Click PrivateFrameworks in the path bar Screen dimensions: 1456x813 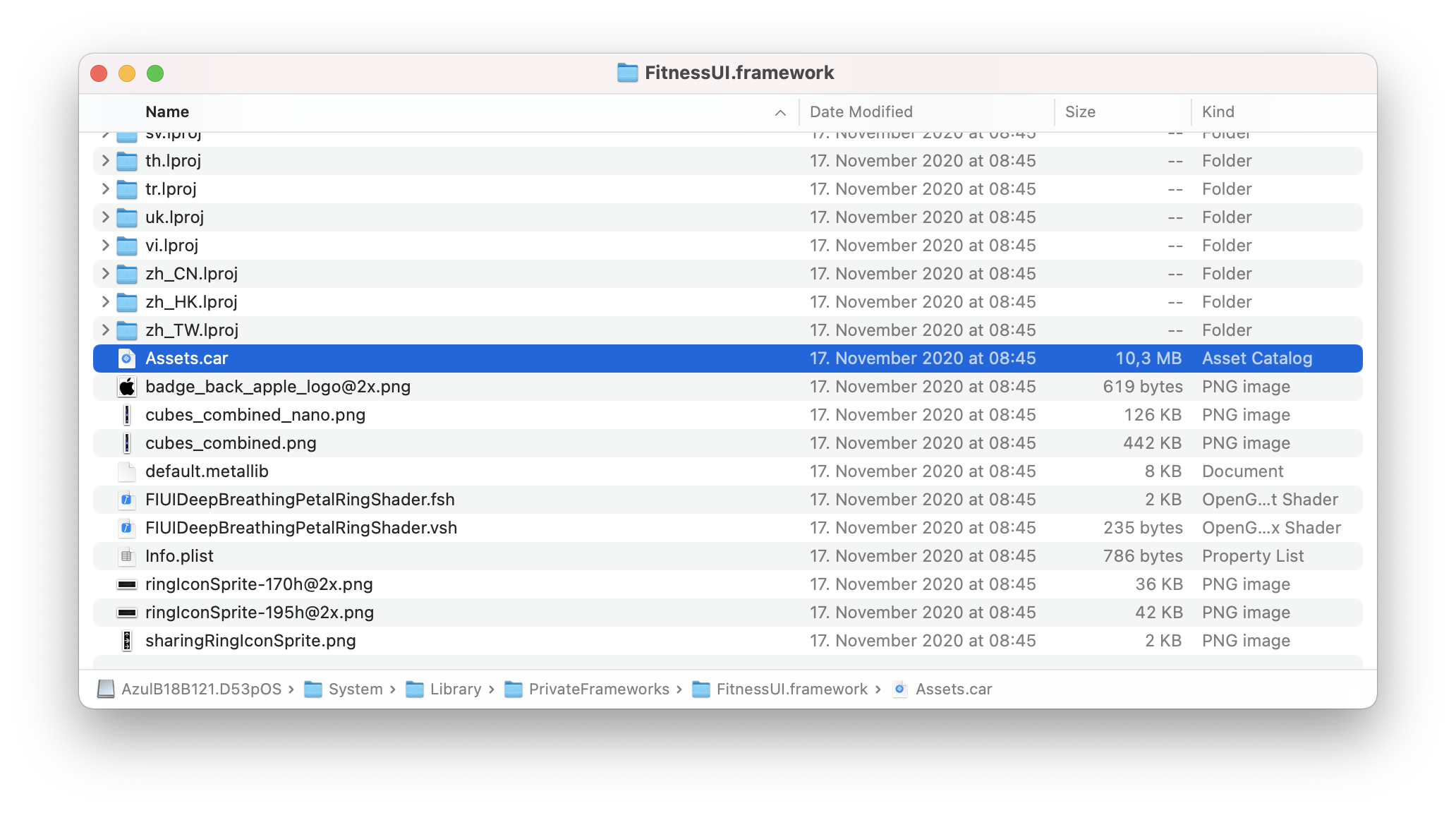598,689
